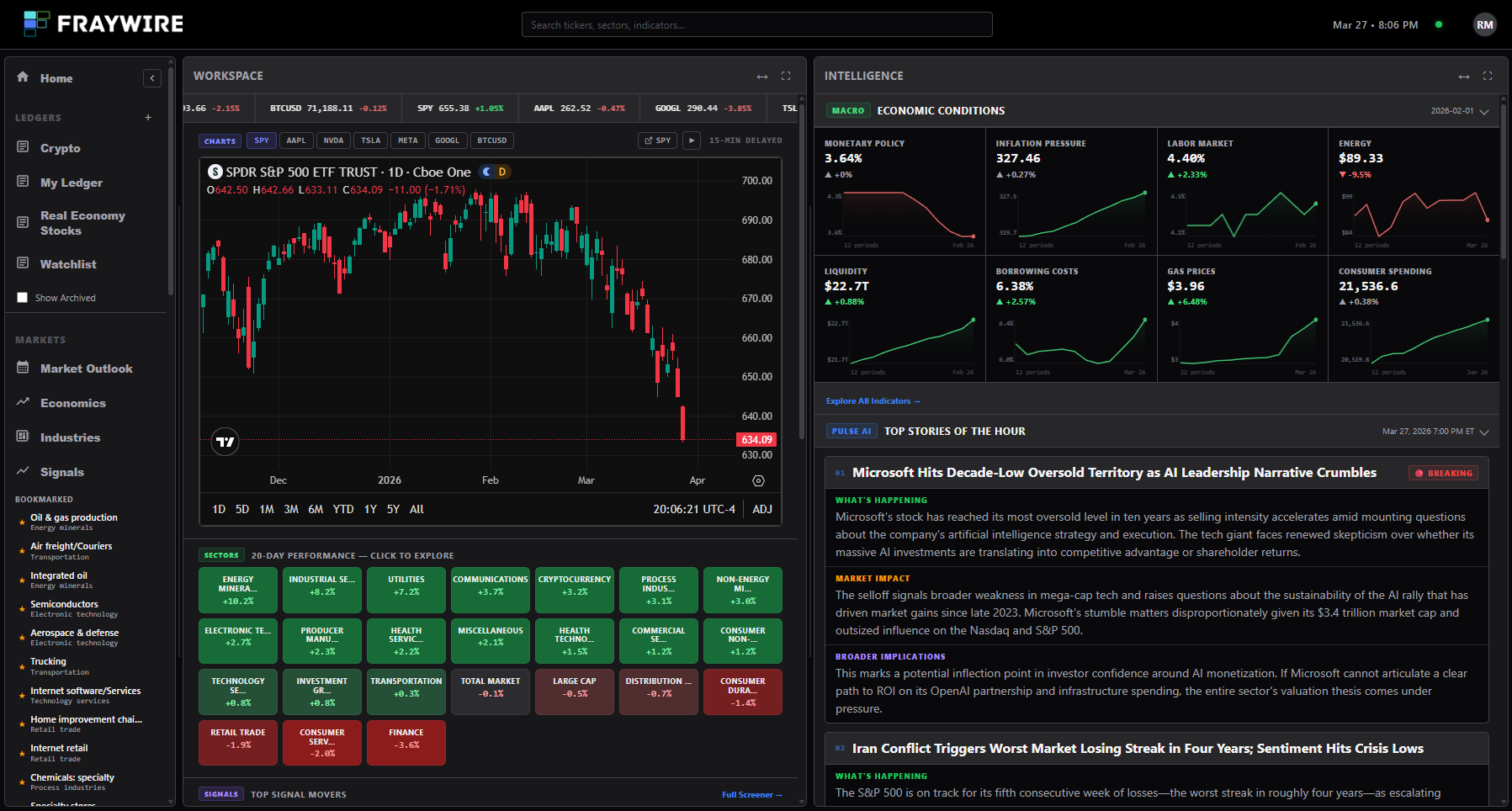This screenshot has height=811, width=1512.
Task: Open the Utilities sector tile
Action: click(406, 591)
